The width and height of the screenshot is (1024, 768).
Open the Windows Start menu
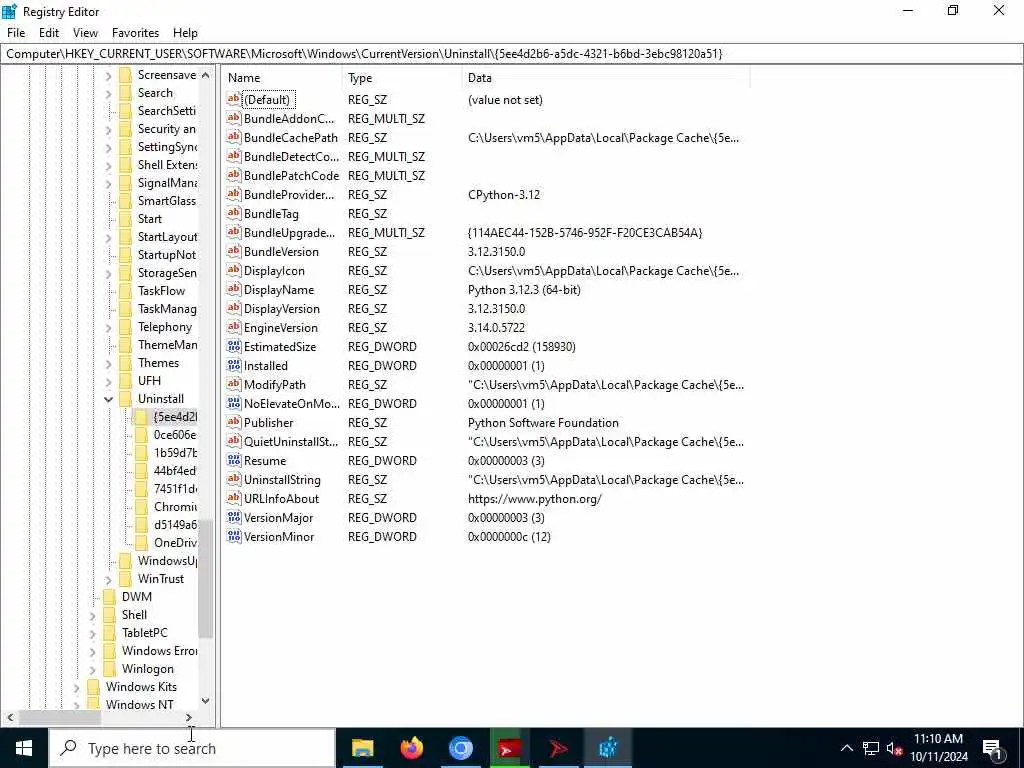pyautogui.click(x=24, y=748)
